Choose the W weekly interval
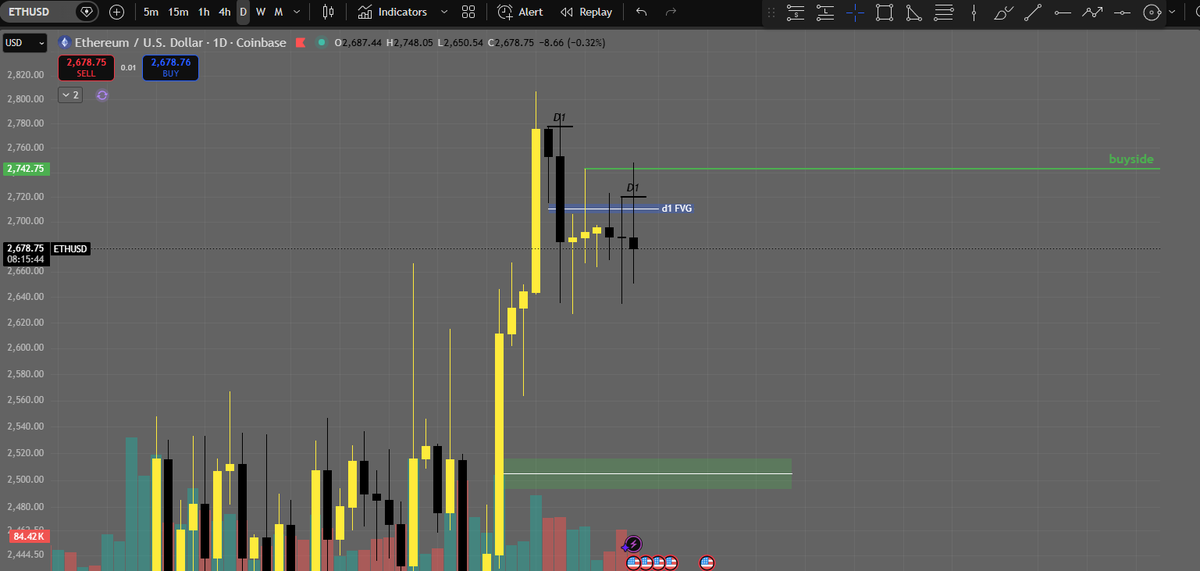The image size is (1200, 571). pyautogui.click(x=260, y=12)
